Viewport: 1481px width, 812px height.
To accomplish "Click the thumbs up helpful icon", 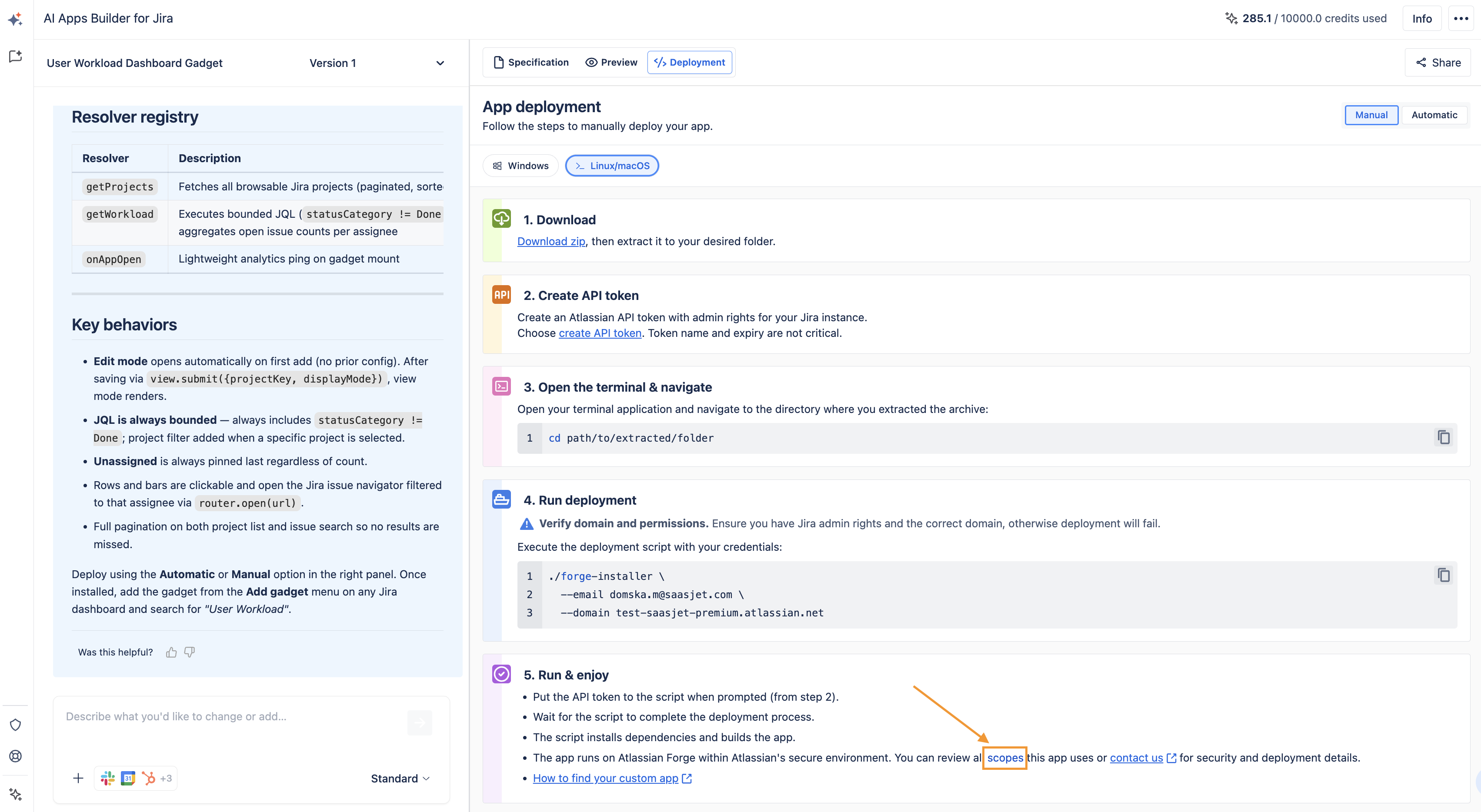I will [x=171, y=652].
